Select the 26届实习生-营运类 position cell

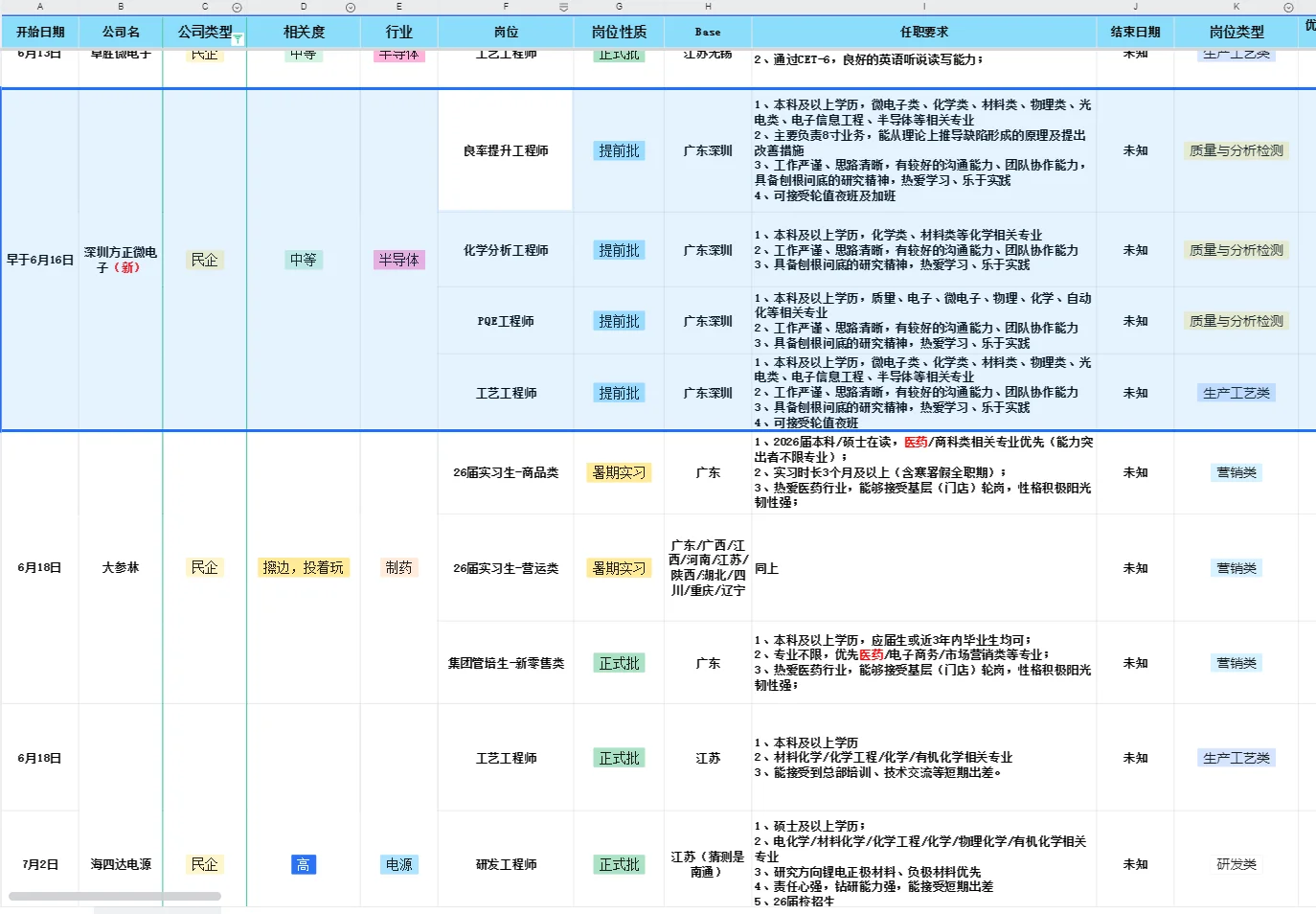506,568
